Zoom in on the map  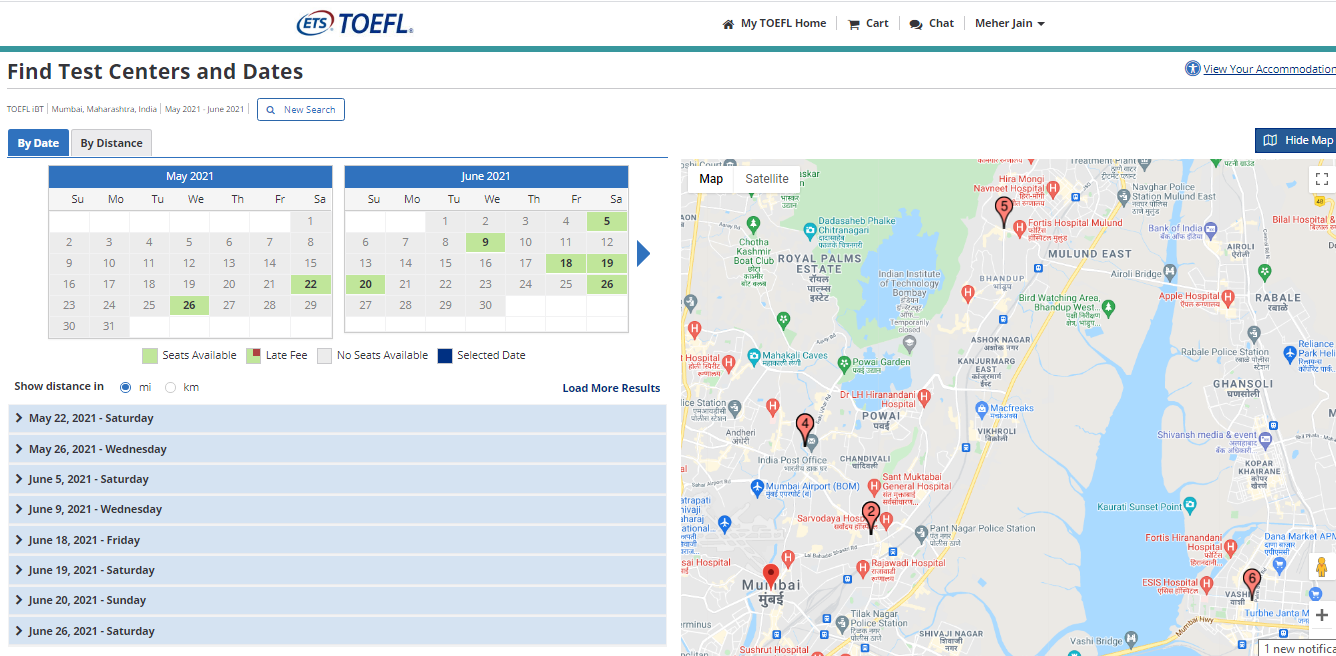pyautogui.click(x=1322, y=615)
